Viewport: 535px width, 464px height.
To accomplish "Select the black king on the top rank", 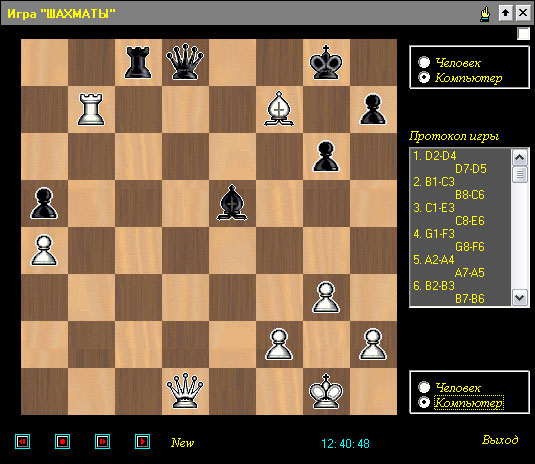I will (326, 62).
